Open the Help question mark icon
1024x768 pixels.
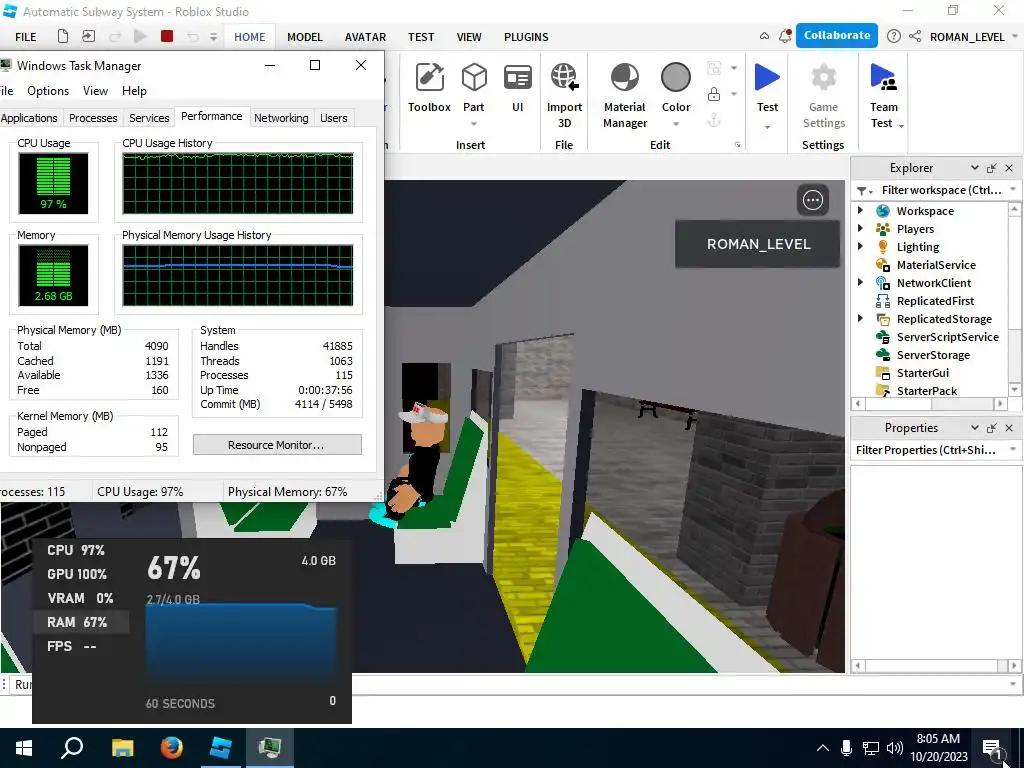tap(894, 37)
